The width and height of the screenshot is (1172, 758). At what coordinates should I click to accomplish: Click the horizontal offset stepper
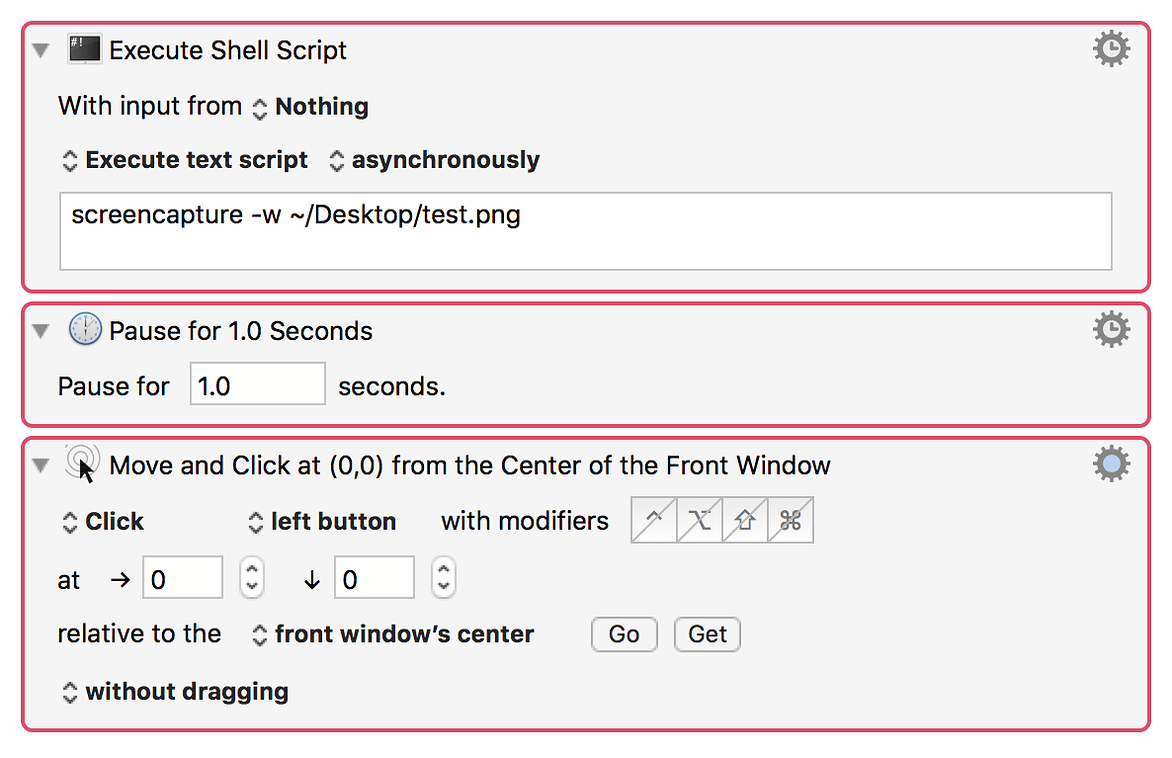click(252, 578)
